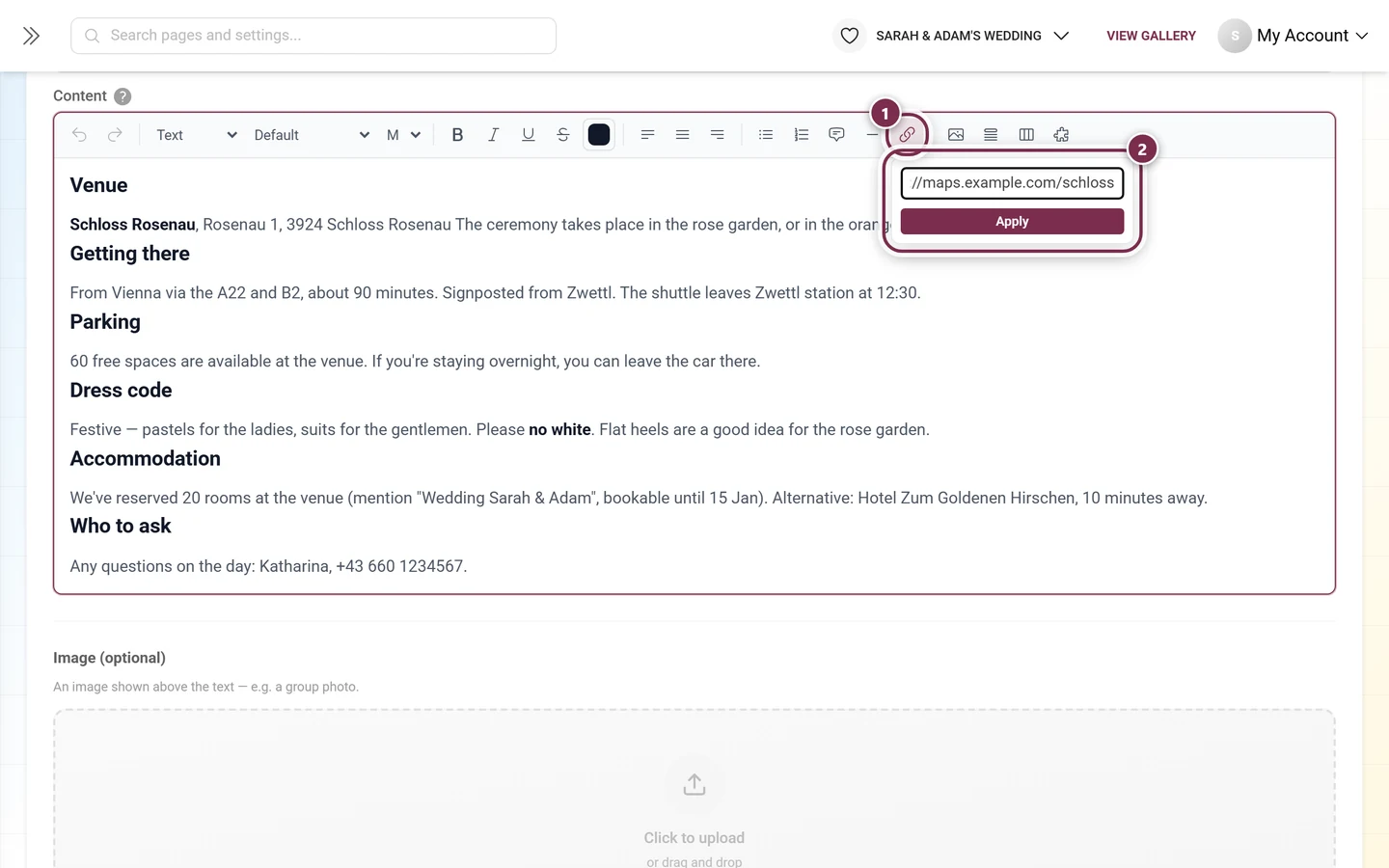Click the Parking heading
The width and height of the screenshot is (1389, 868).
pos(105,322)
